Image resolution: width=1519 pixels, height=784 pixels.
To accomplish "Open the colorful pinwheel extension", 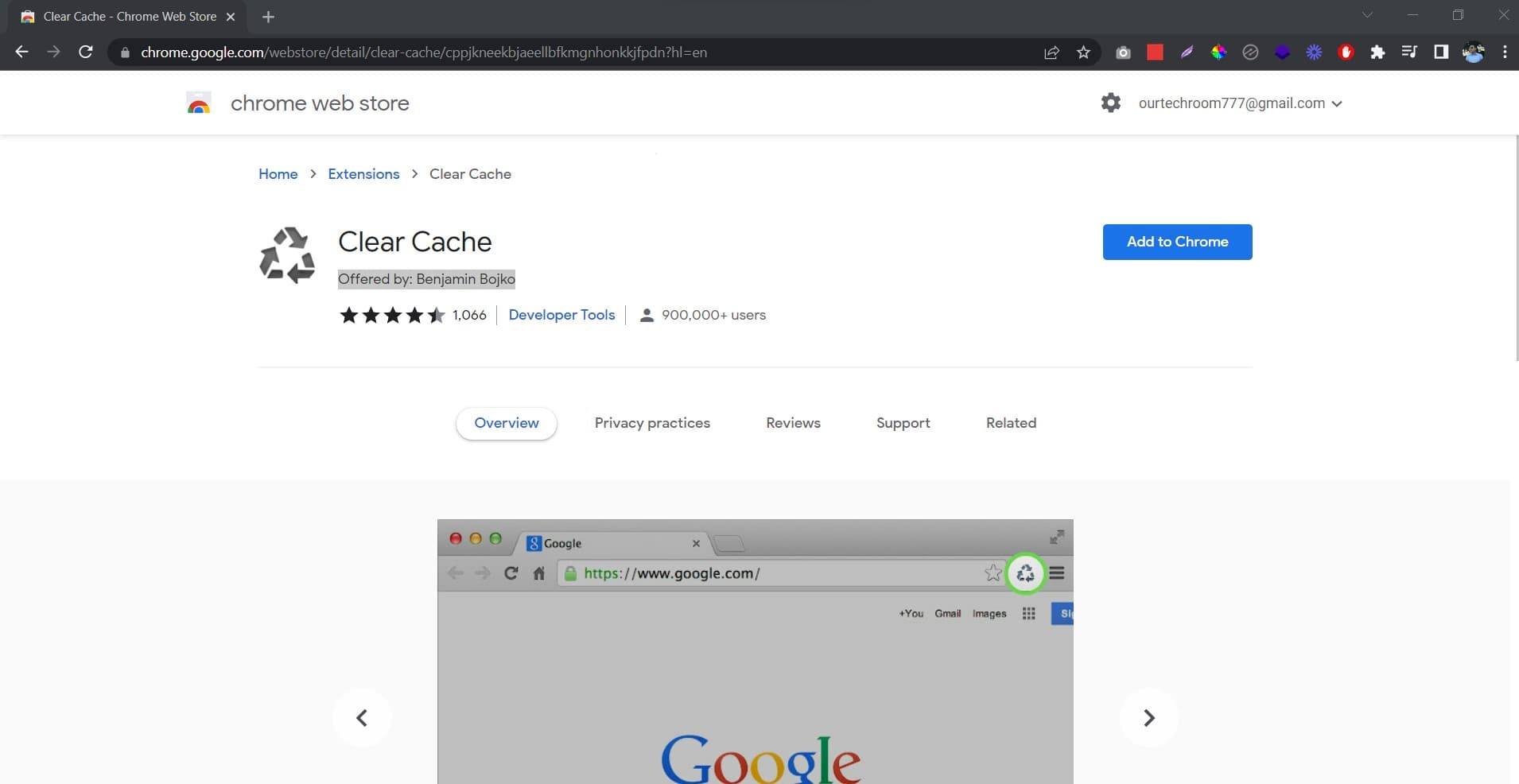I will coord(1218,52).
